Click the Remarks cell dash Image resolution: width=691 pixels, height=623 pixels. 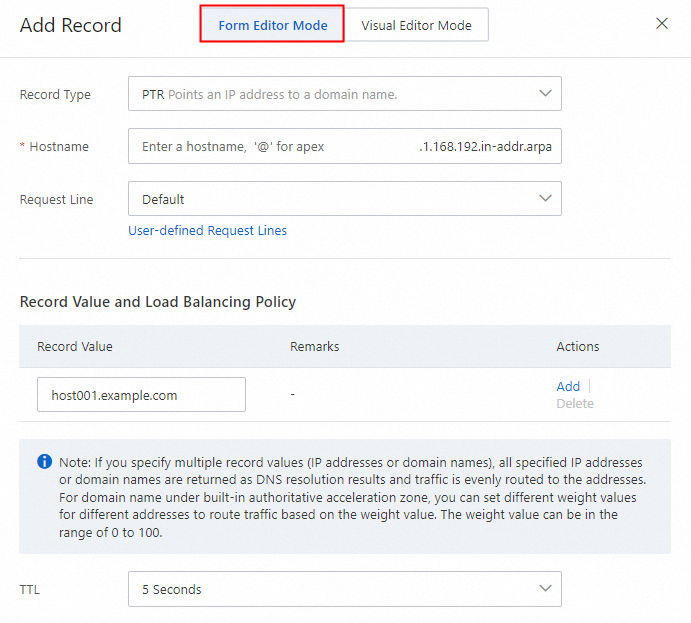(x=292, y=395)
